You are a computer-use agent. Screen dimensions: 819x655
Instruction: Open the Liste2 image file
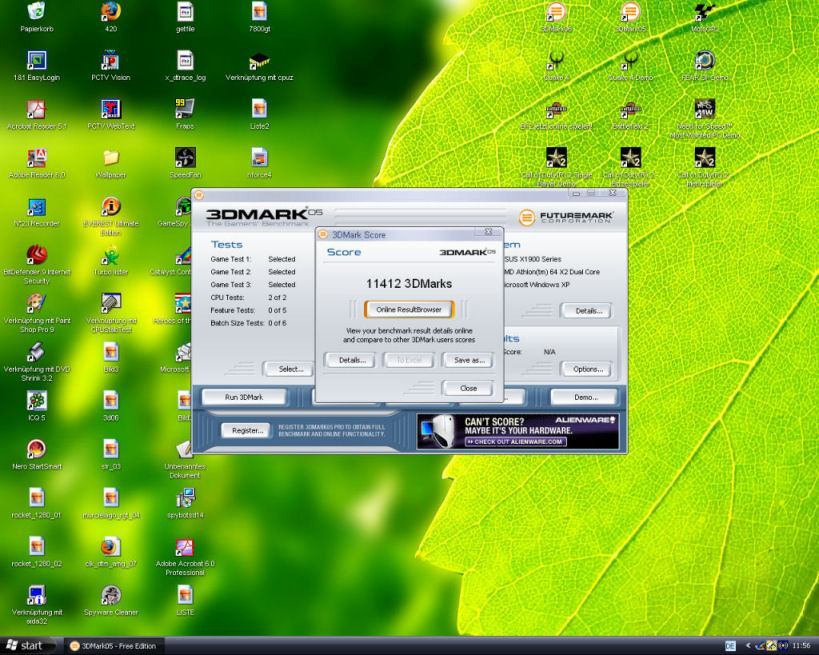(259, 109)
